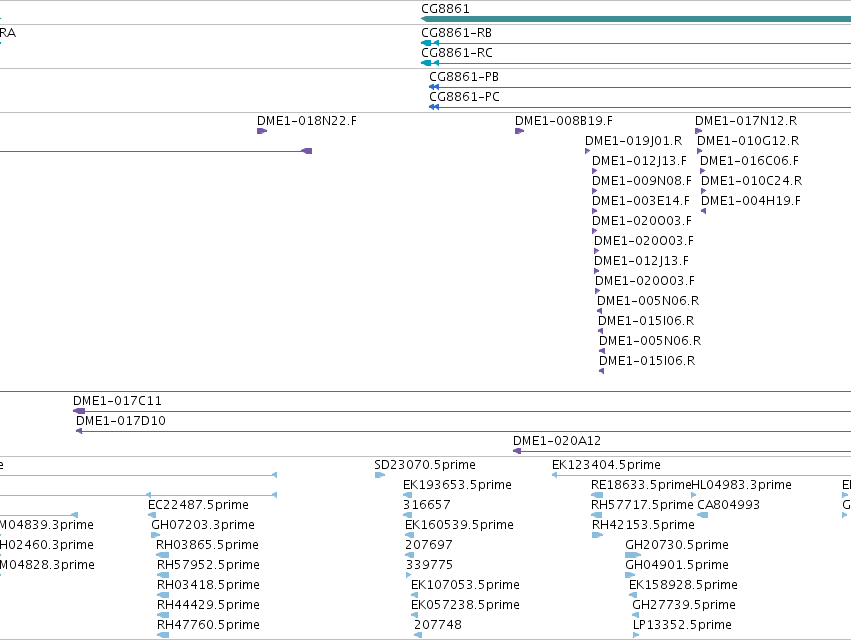Select EST label GH20730.5prime
This screenshot has height=640, width=851.
[677, 545]
